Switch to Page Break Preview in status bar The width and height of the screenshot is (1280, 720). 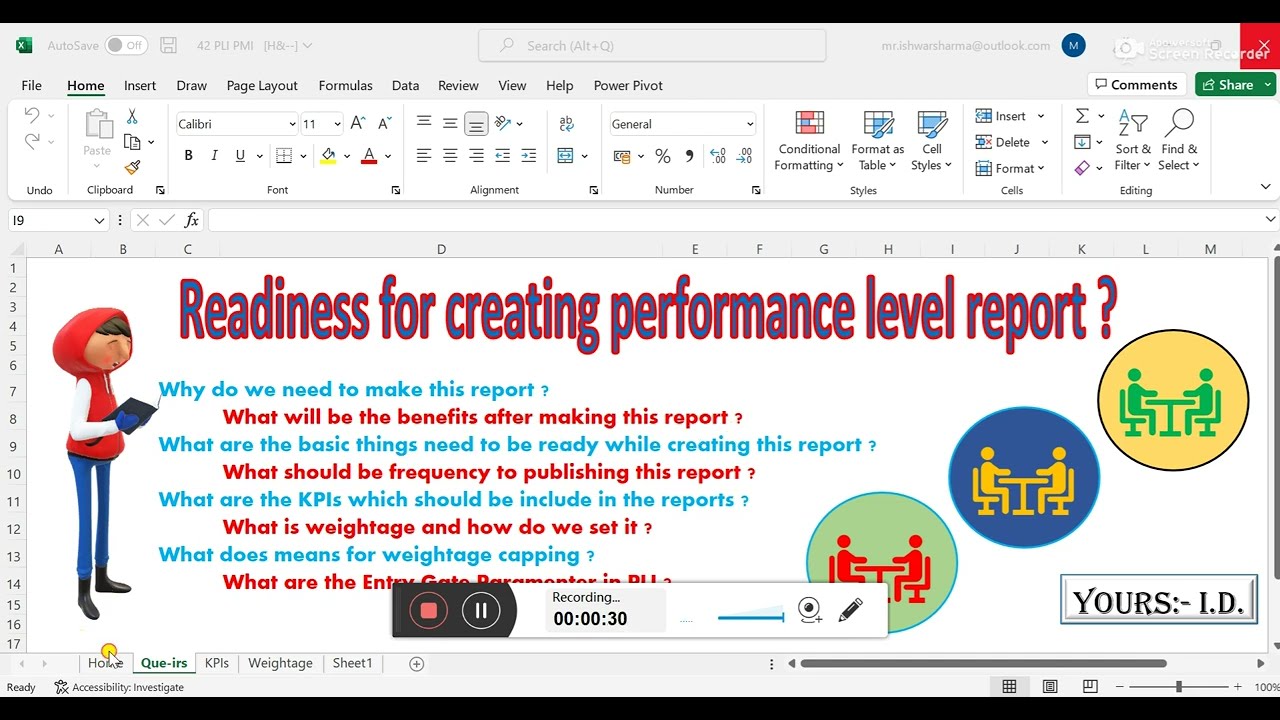tap(1089, 687)
